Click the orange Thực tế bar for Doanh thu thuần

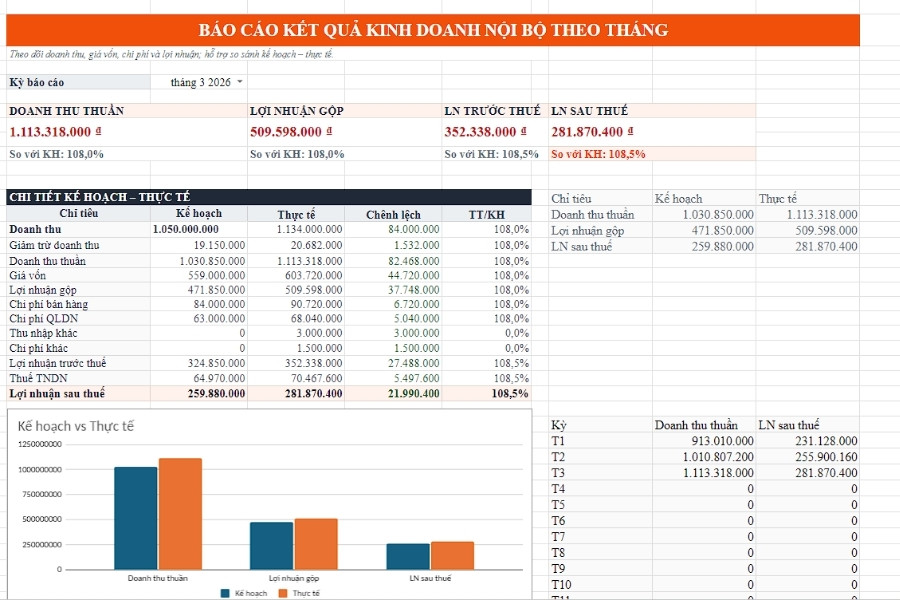coord(180,514)
